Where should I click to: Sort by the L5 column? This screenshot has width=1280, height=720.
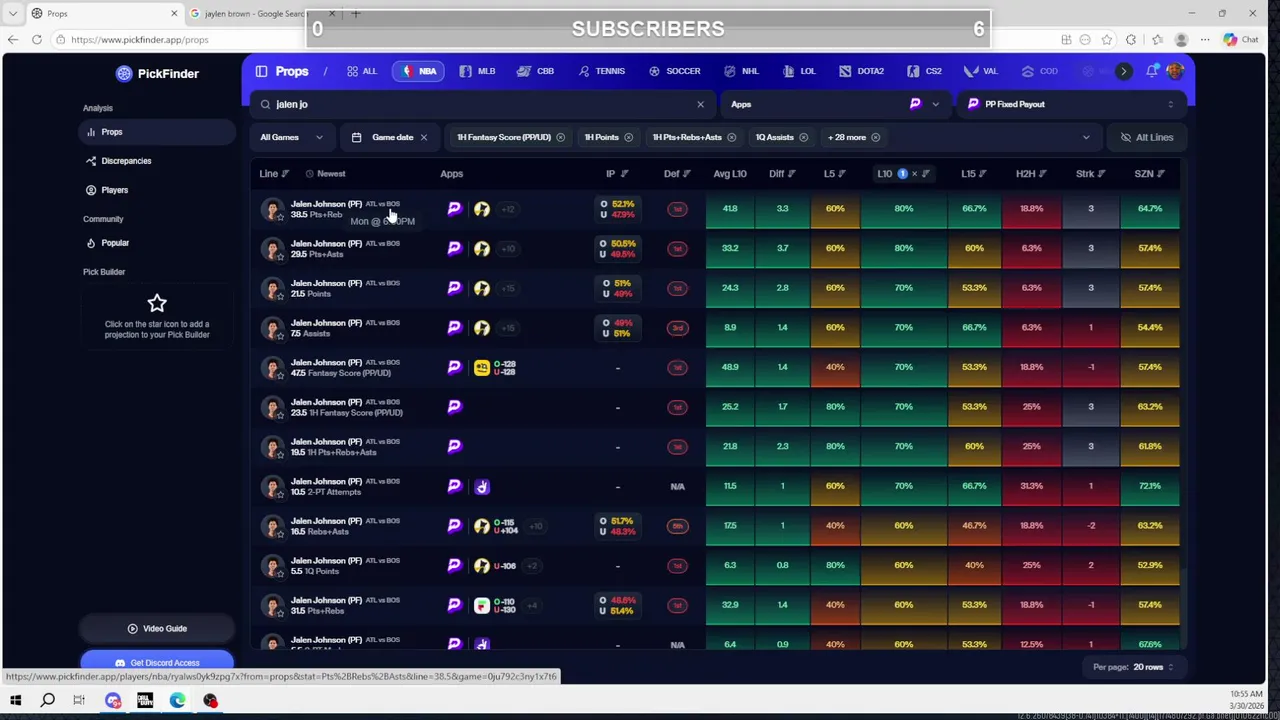pos(835,174)
